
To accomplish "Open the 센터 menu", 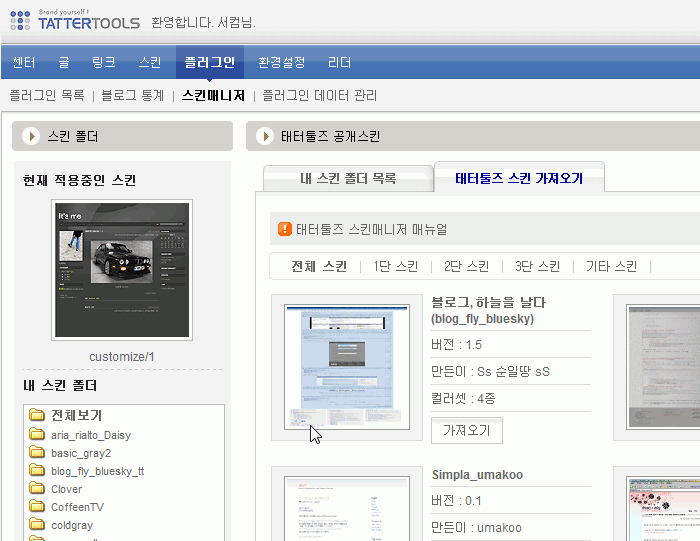I will click(x=24, y=62).
